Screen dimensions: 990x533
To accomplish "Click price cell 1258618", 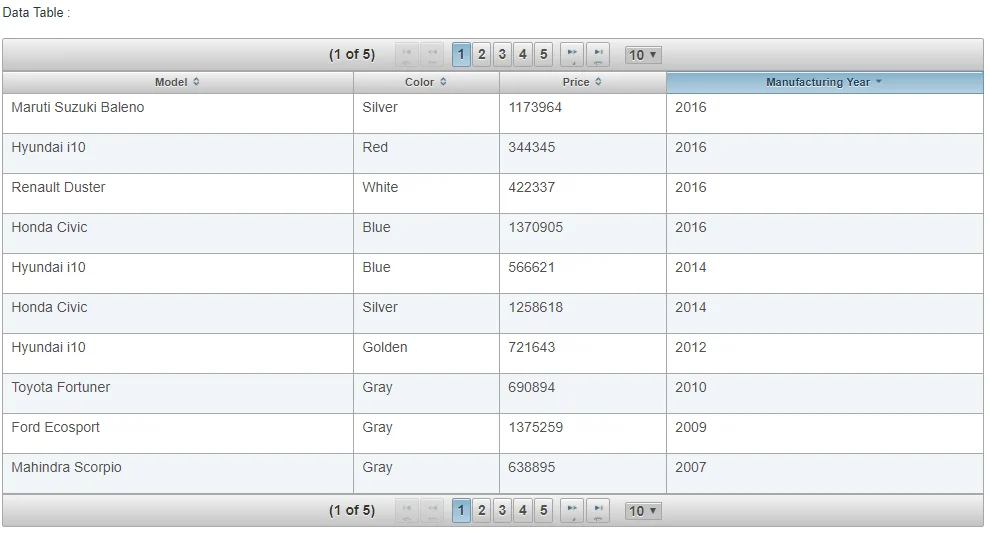I will 583,313.
